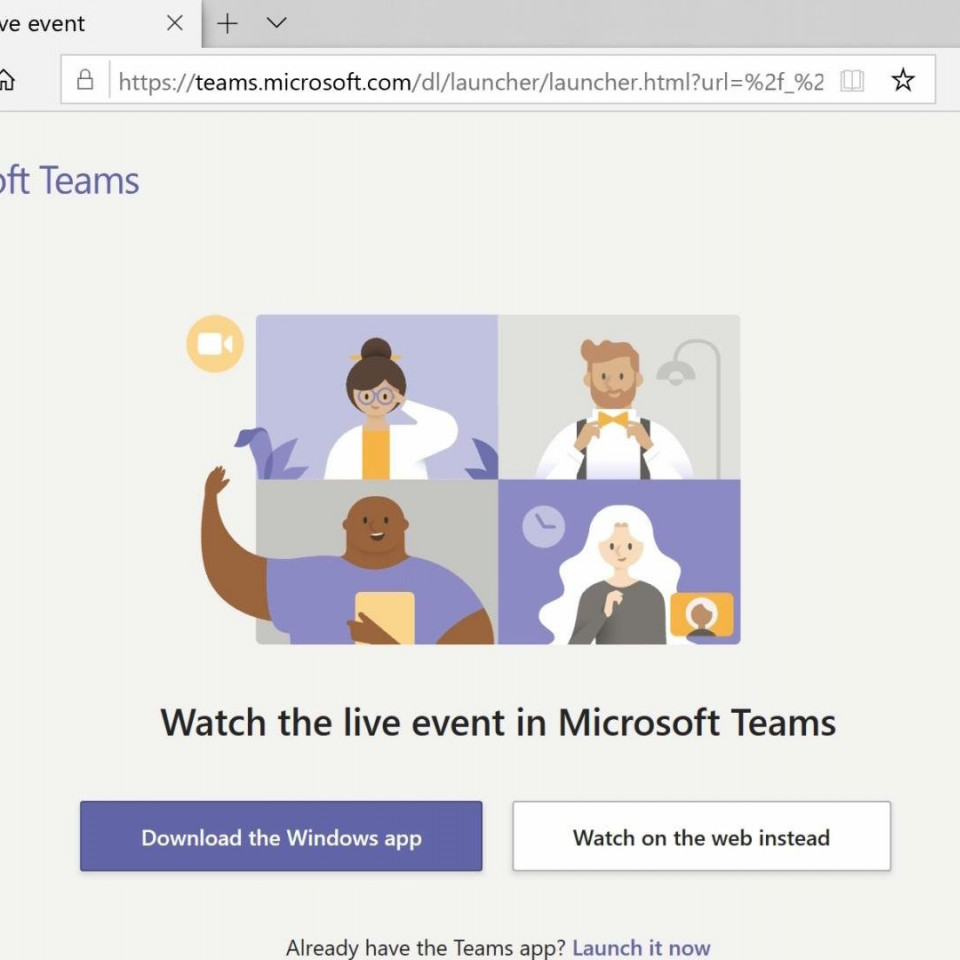Select the teams.microsoft.com address bar URL

[471, 81]
